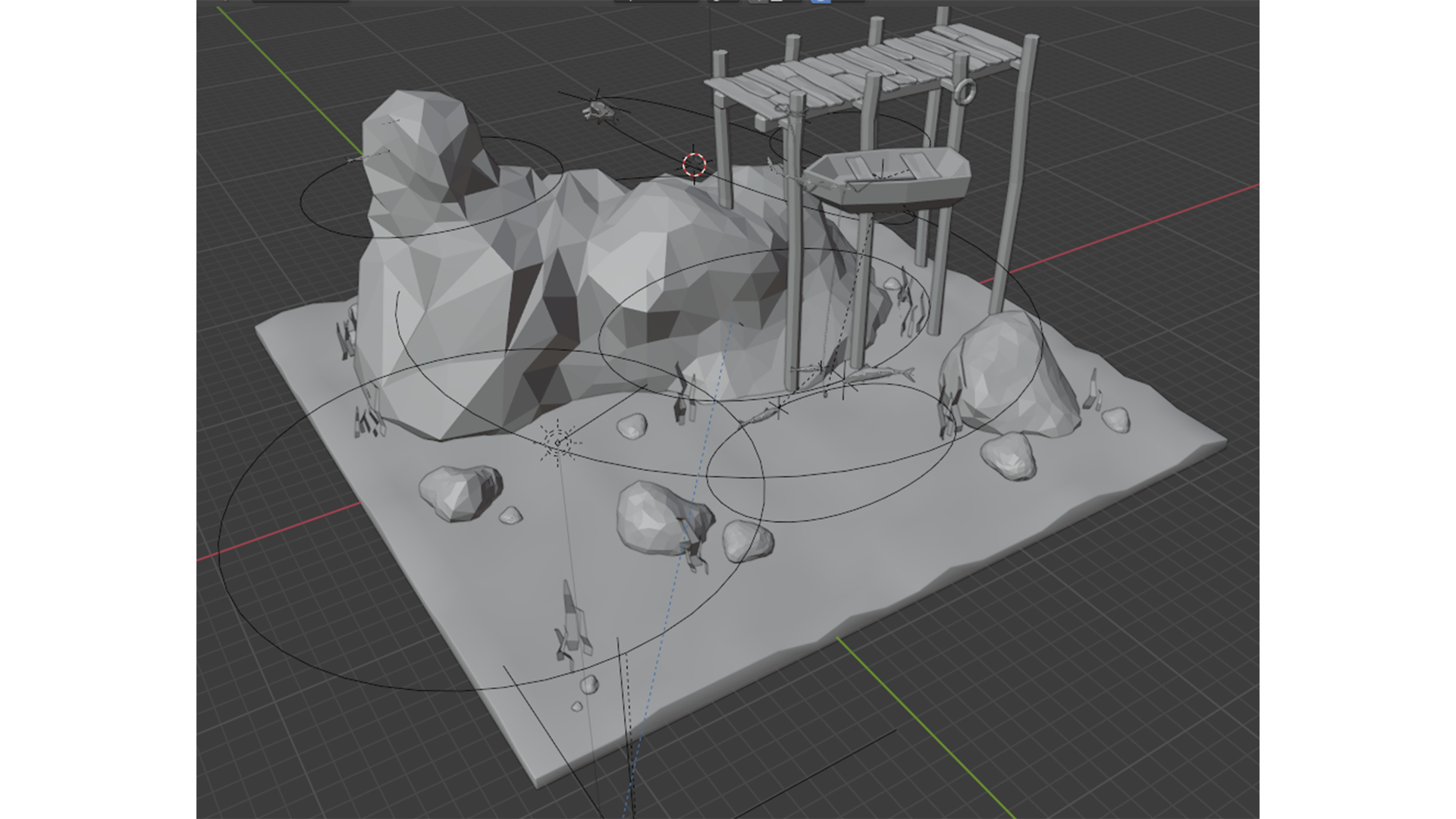Select the small pebble by the light
This screenshot has height=819, width=1456.
tap(631, 426)
